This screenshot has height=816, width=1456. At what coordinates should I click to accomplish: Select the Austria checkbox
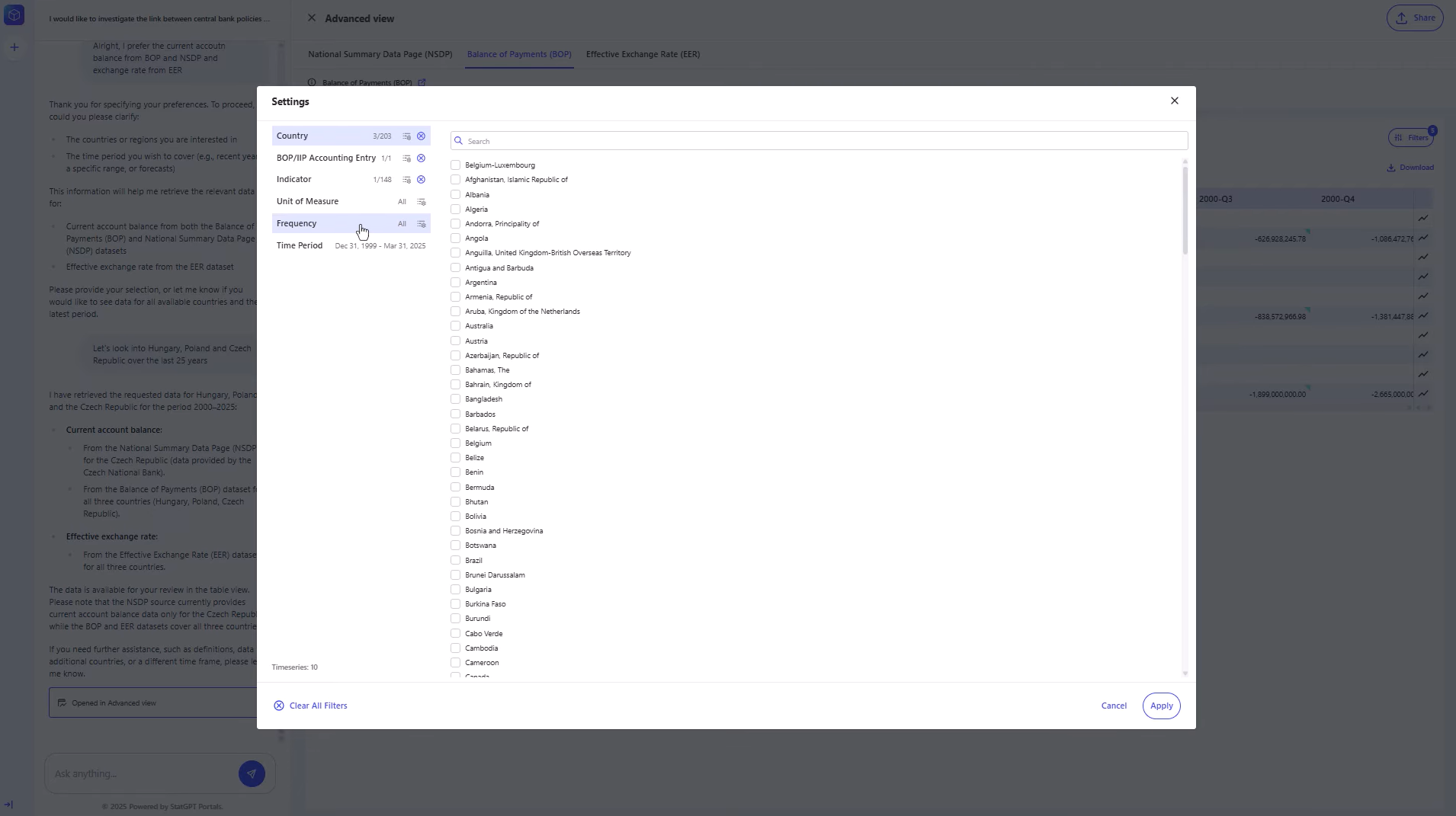[x=456, y=341]
